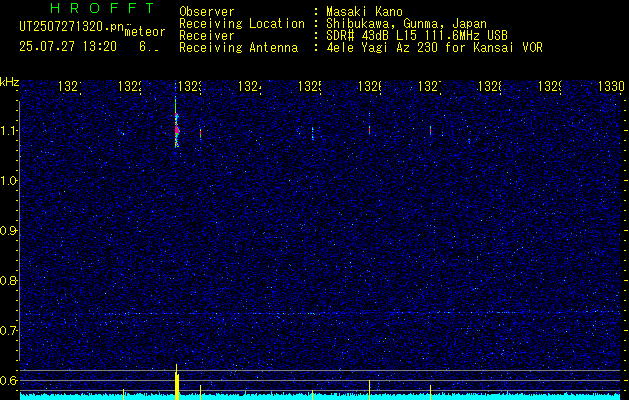The height and width of the screenshot is (400, 629).
Task: Click the red echo at 1326
Action: pyautogui.click(x=369, y=130)
